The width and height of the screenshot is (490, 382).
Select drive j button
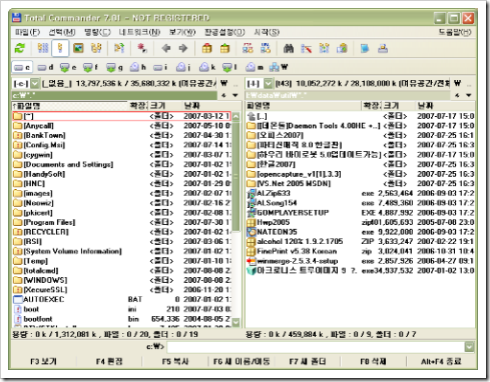click(x=183, y=67)
